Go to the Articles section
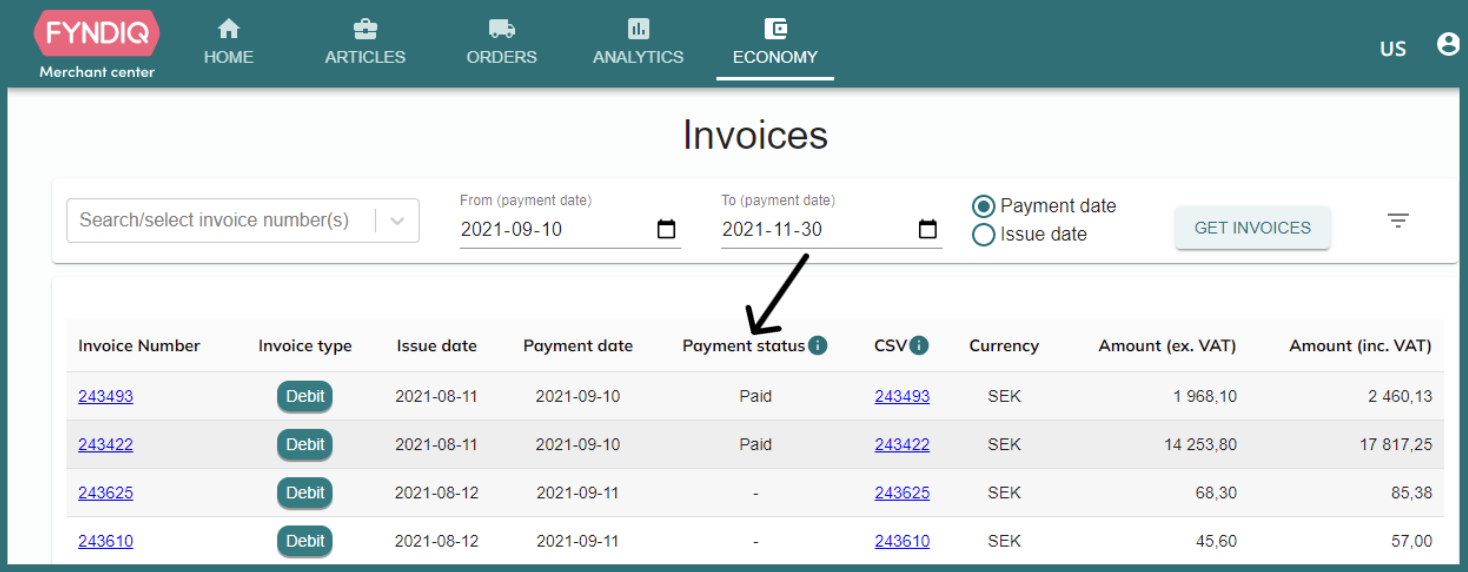The height and width of the screenshot is (572, 1468). [x=365, y=43]
